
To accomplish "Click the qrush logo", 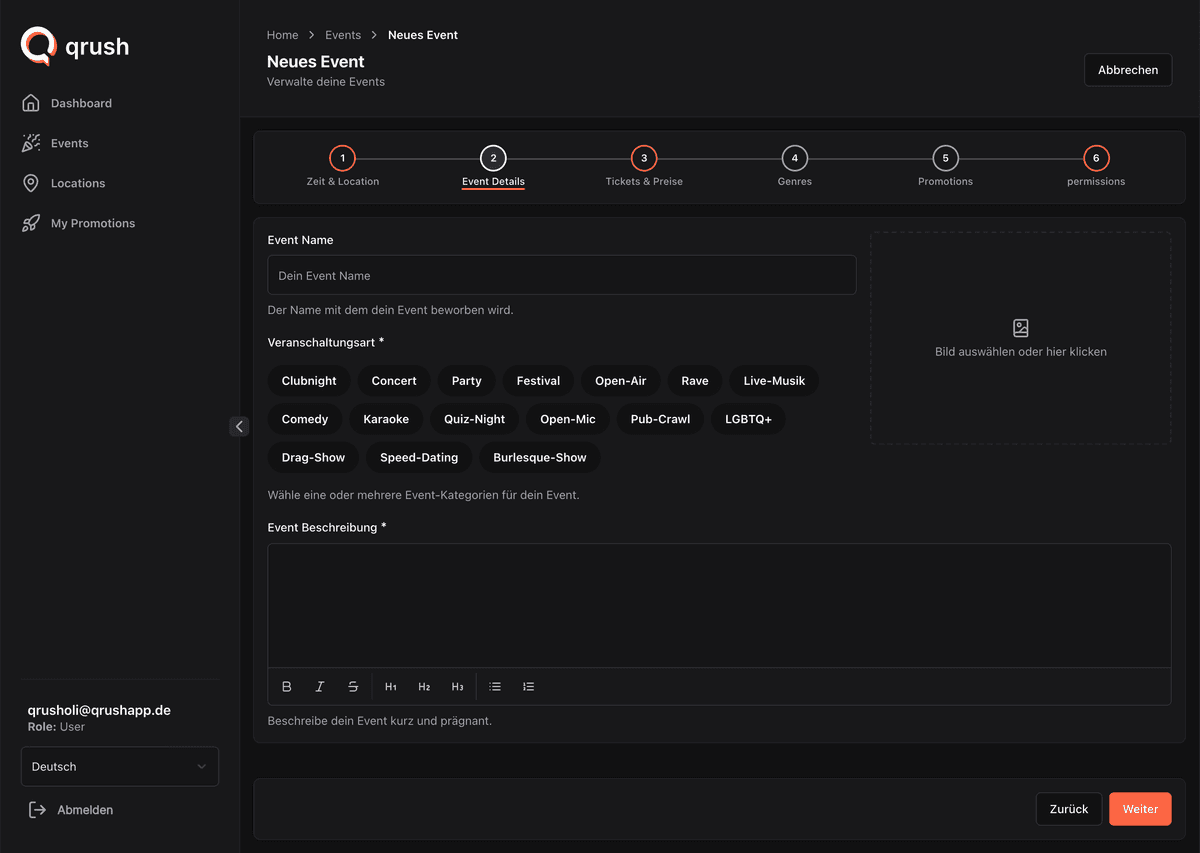I will pos(75,46).
